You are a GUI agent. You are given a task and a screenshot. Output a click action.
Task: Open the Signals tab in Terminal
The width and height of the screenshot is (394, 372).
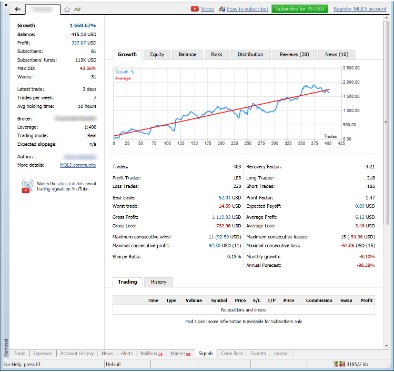(x=206, y=353)
